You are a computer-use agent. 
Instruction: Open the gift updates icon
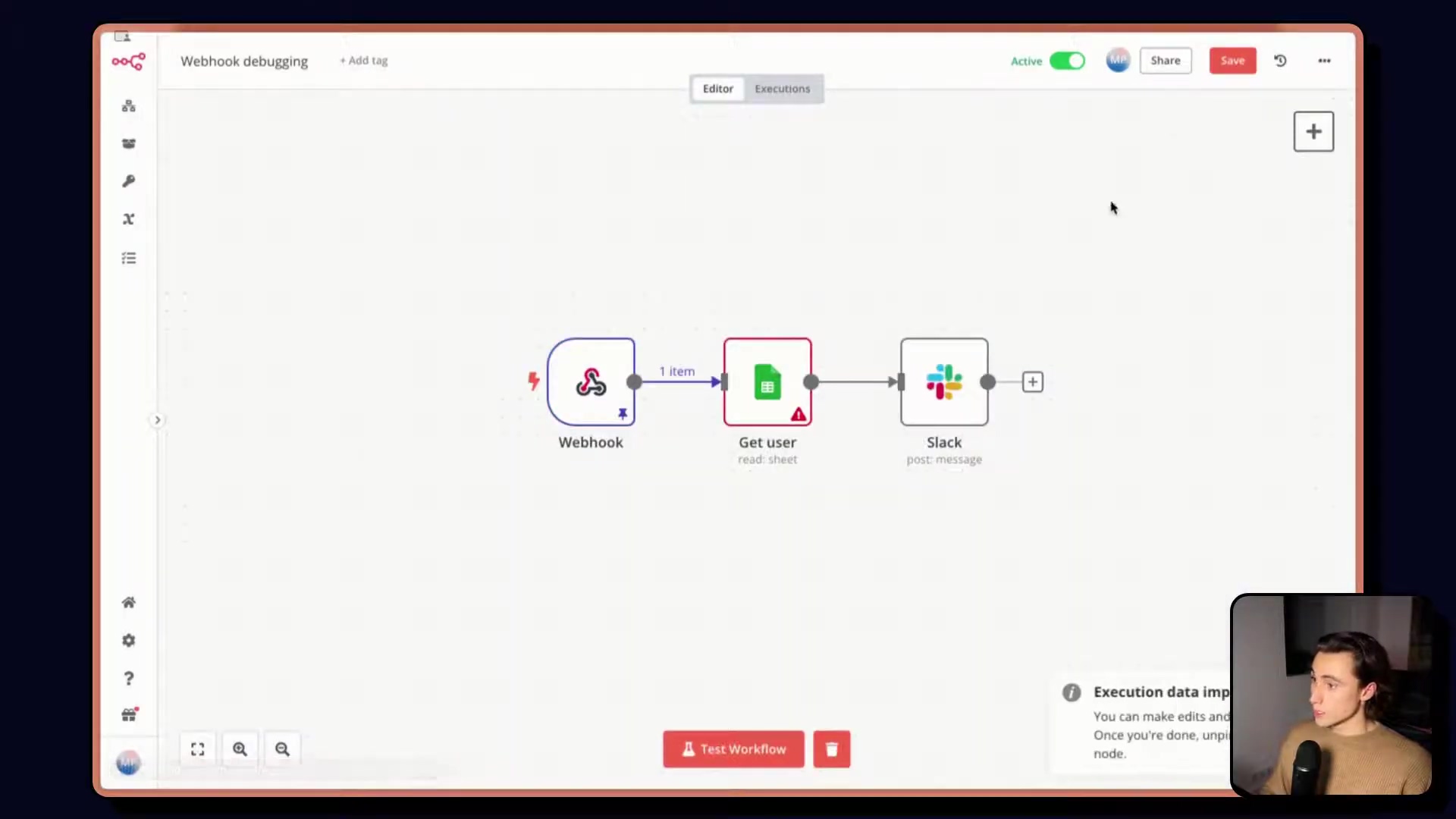click(x=130, y=714)
